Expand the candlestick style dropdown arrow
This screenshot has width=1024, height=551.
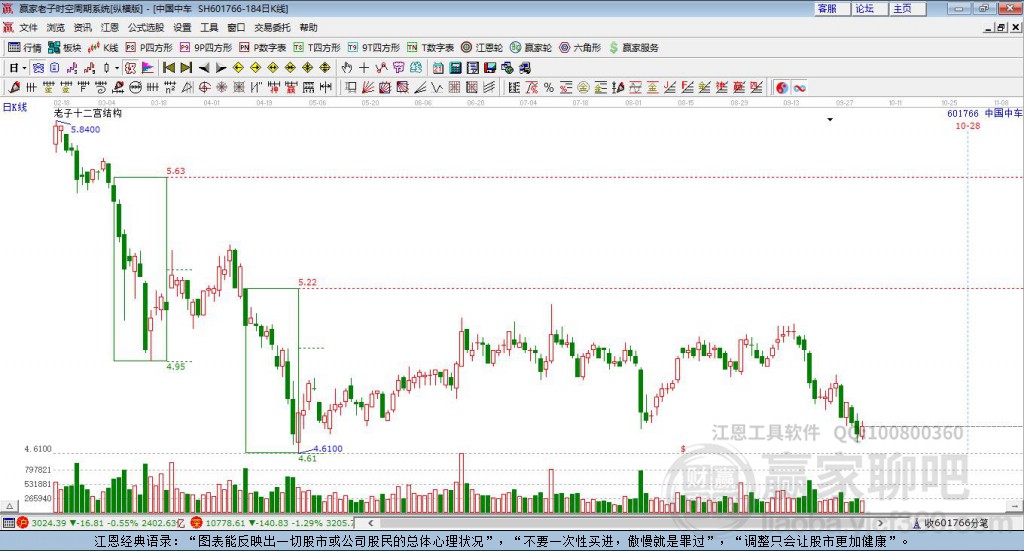point(117,68)
